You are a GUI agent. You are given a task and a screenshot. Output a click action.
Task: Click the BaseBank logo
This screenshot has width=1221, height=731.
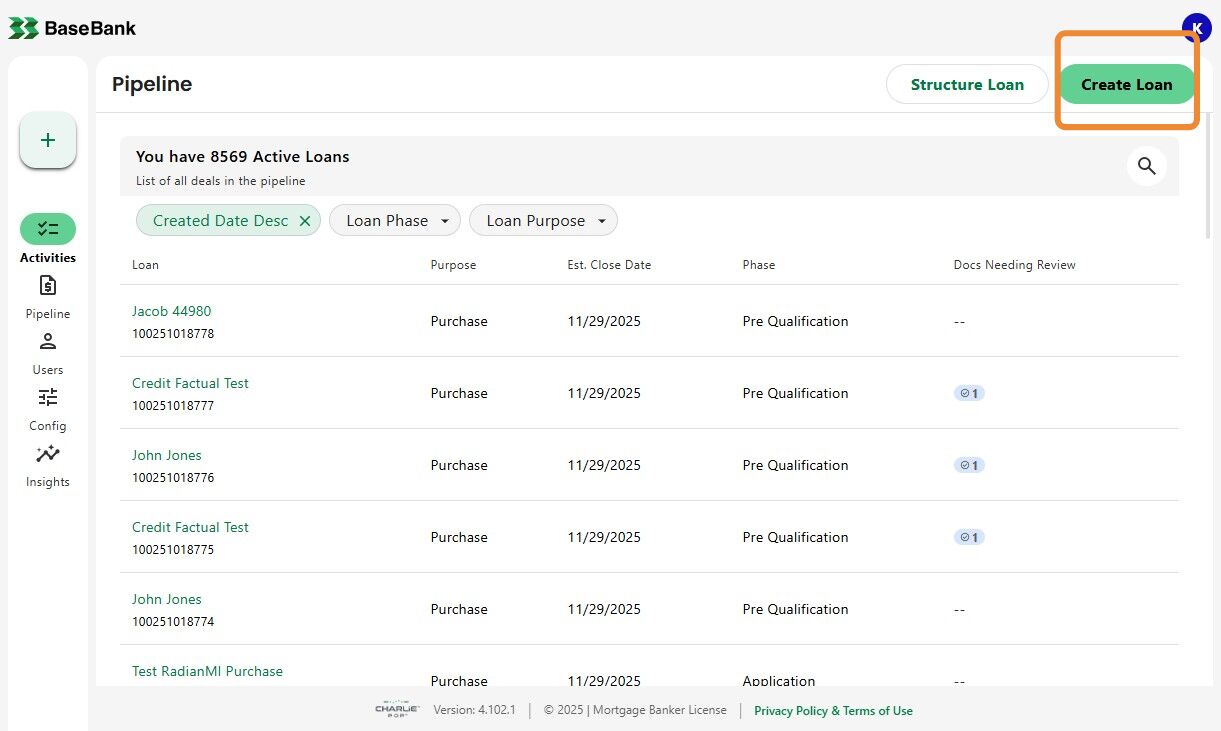tap(72, 28)
